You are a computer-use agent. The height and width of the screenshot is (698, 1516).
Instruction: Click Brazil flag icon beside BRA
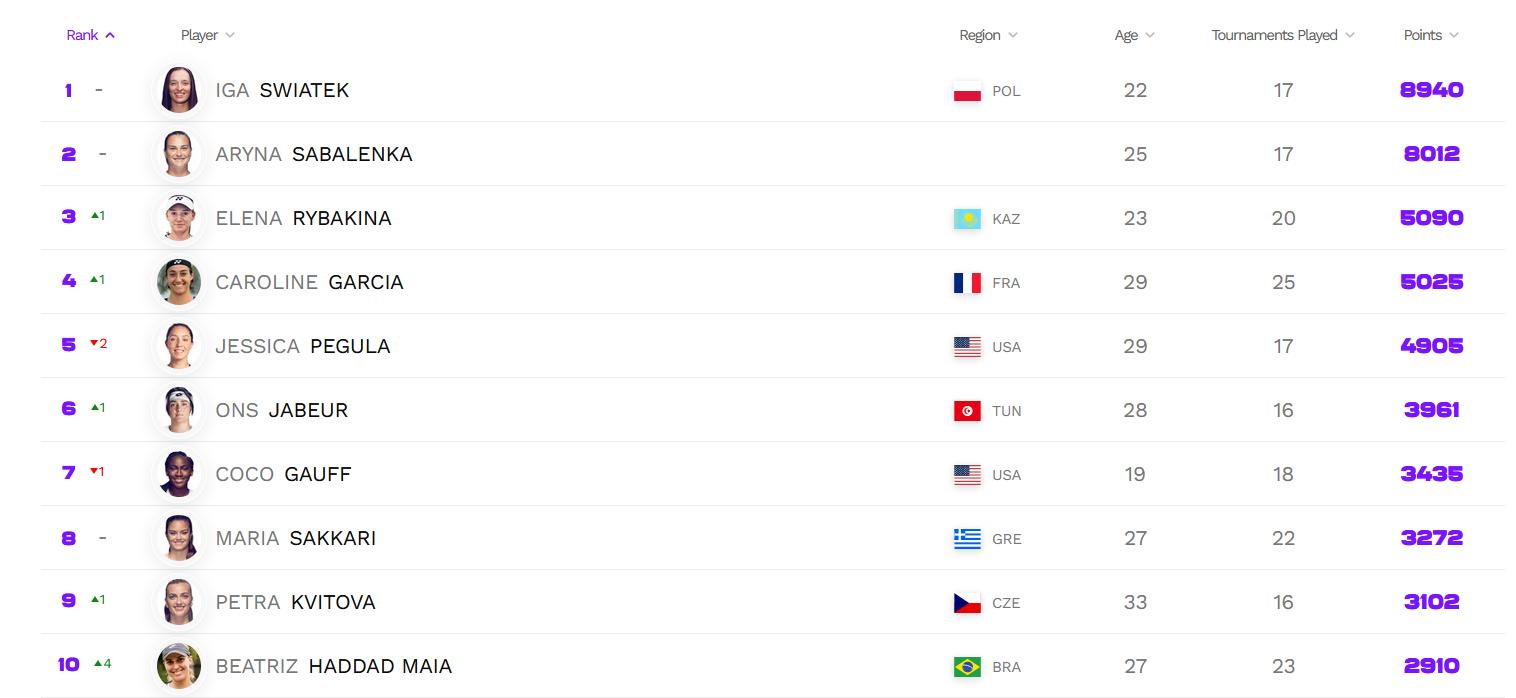point(967,667)
